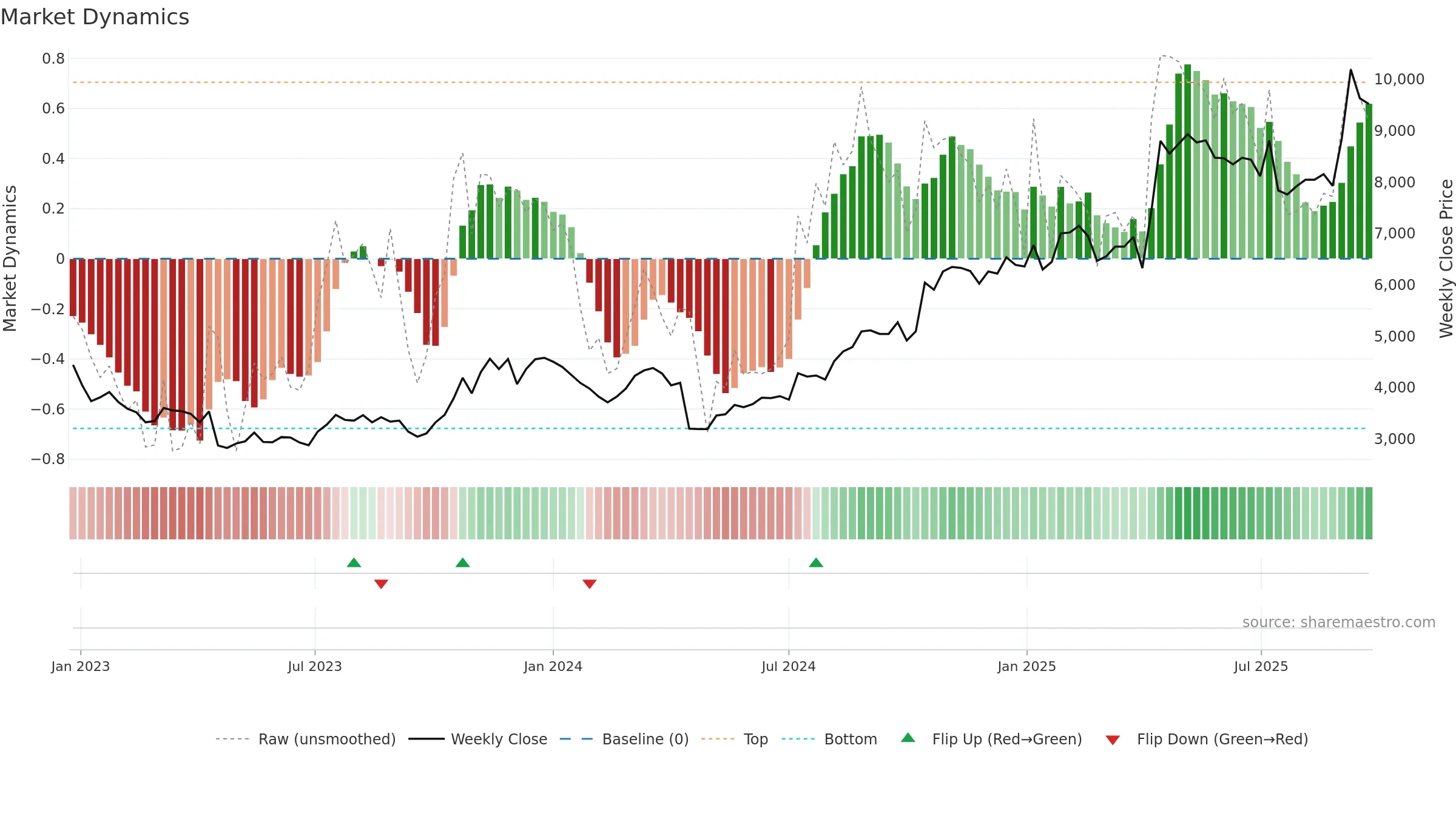Toggle the Flip Up (Red→Green) legend entry
The height and width of the screenshot is (819, 1456).
(x=991, y=739)
